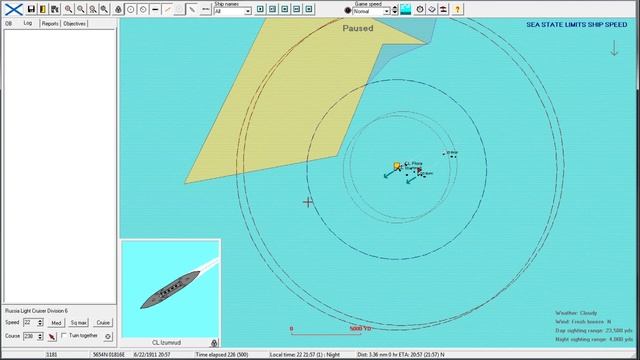The height and width of the screenshot is (360, 640).
Task: Click the toolbar icon right of the yellow door
Action: click(x=55, y=9)
